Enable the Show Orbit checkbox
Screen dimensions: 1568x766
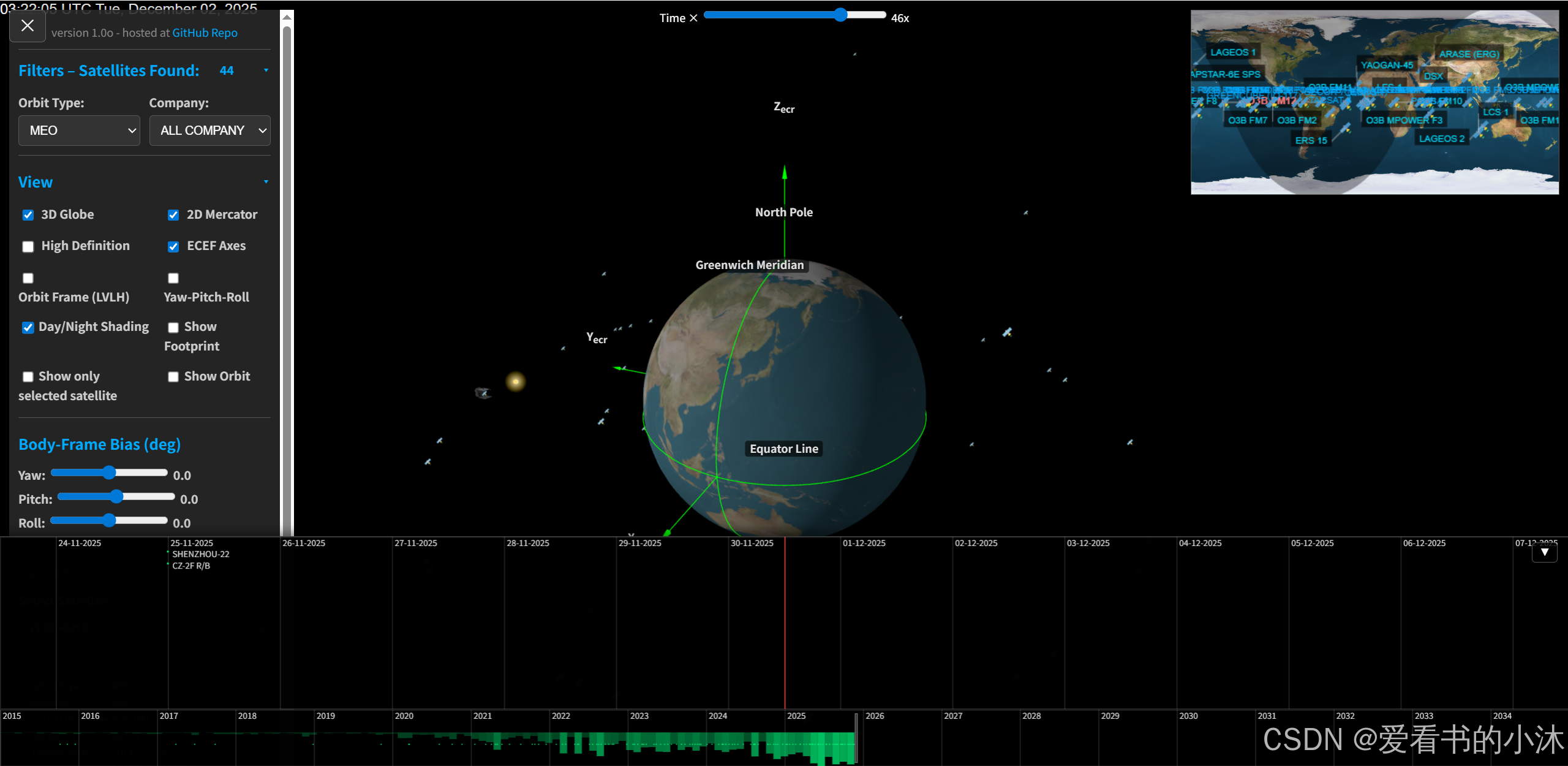(173, 377)
